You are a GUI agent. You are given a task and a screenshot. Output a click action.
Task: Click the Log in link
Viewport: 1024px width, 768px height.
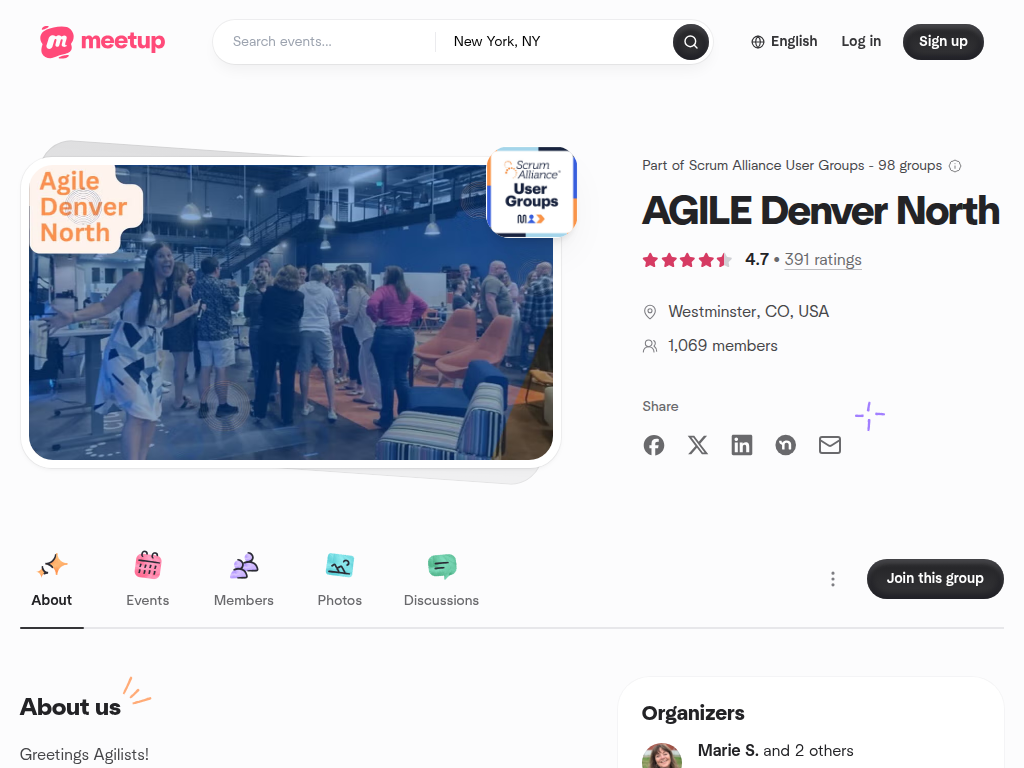pos(861,42)
